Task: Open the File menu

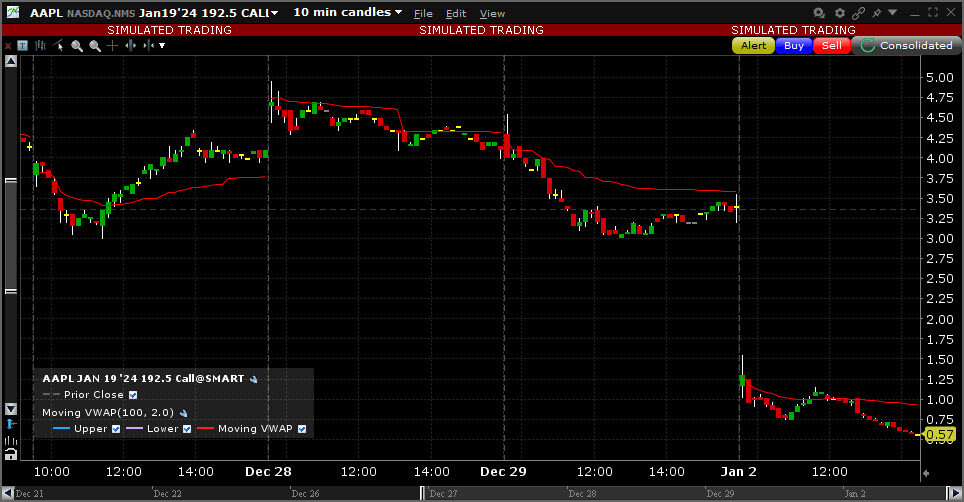Action: (x=423, y=14)
